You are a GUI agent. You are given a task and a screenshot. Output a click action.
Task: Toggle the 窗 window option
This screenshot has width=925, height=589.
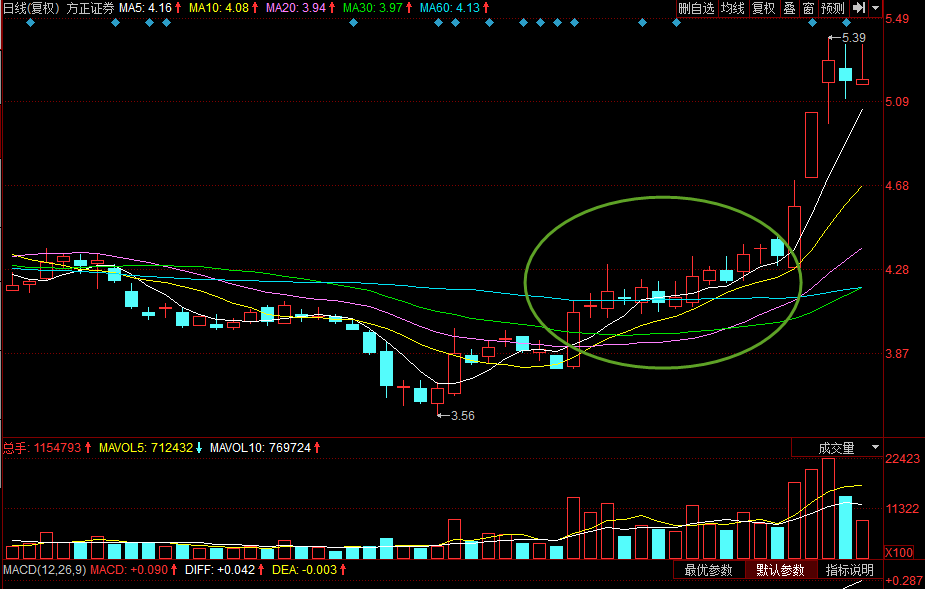point(808,8)
